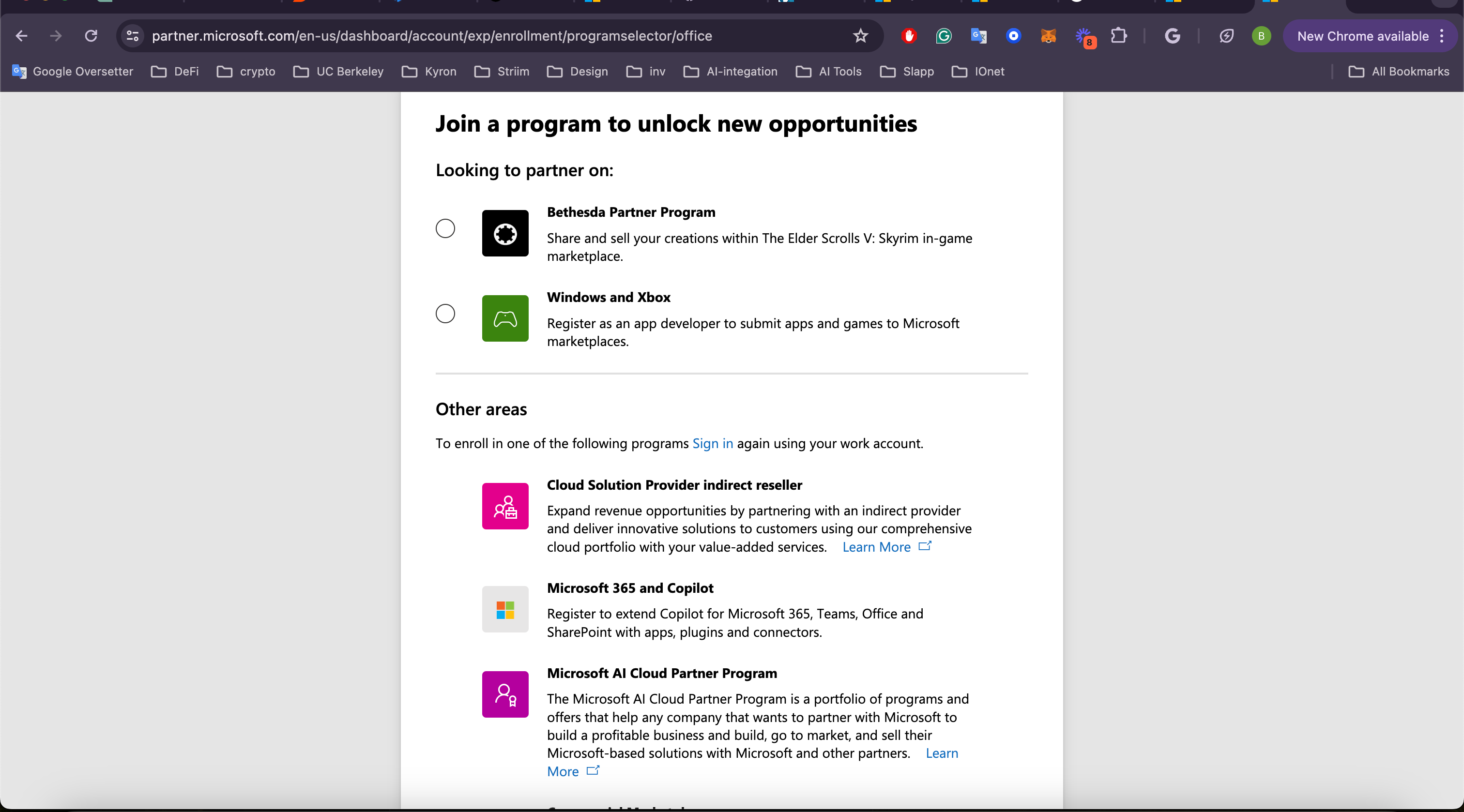Open the AI Tools bookmark folder
Screen dimensions: 1464x812
[829, 72]
